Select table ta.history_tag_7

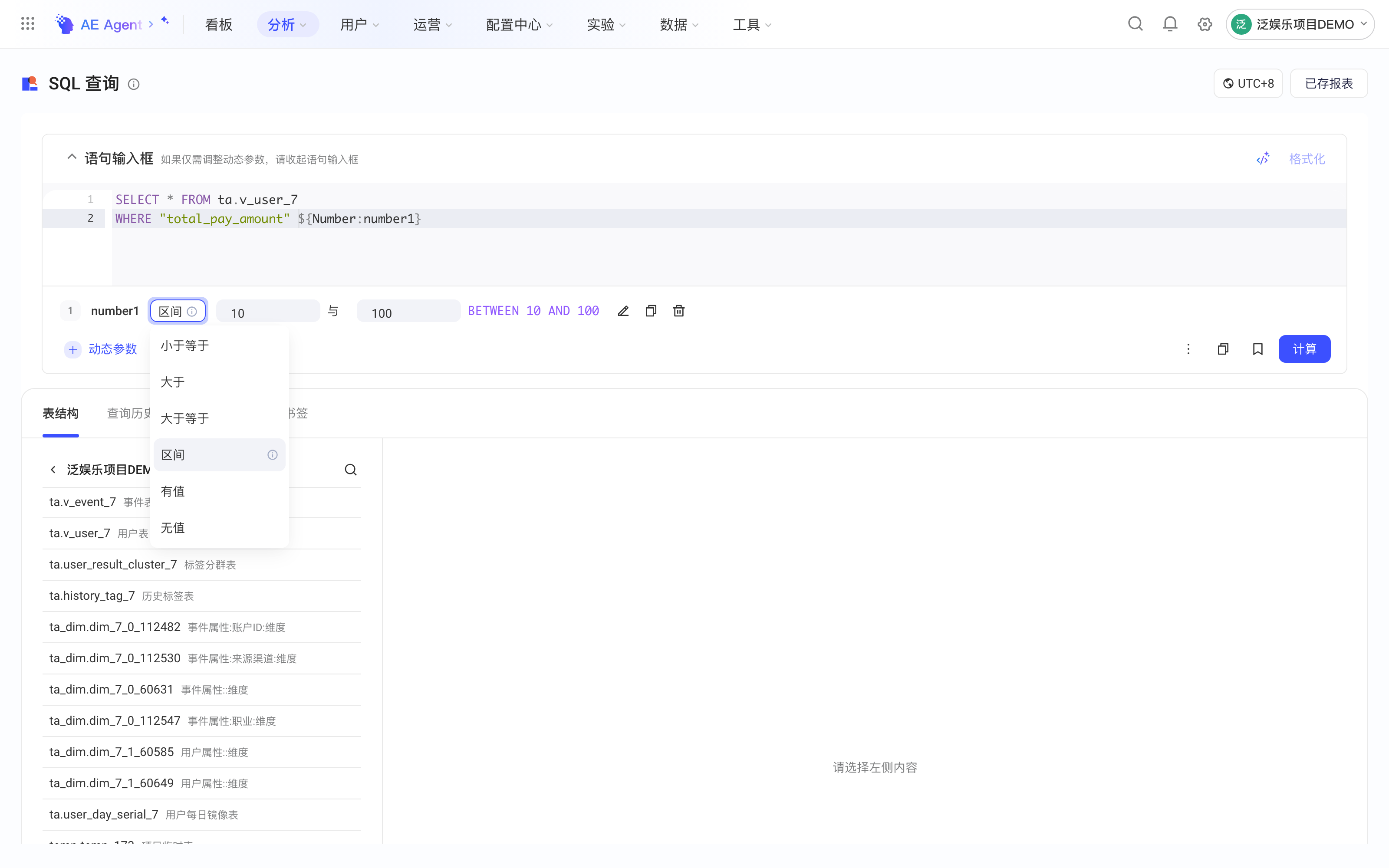201,596
